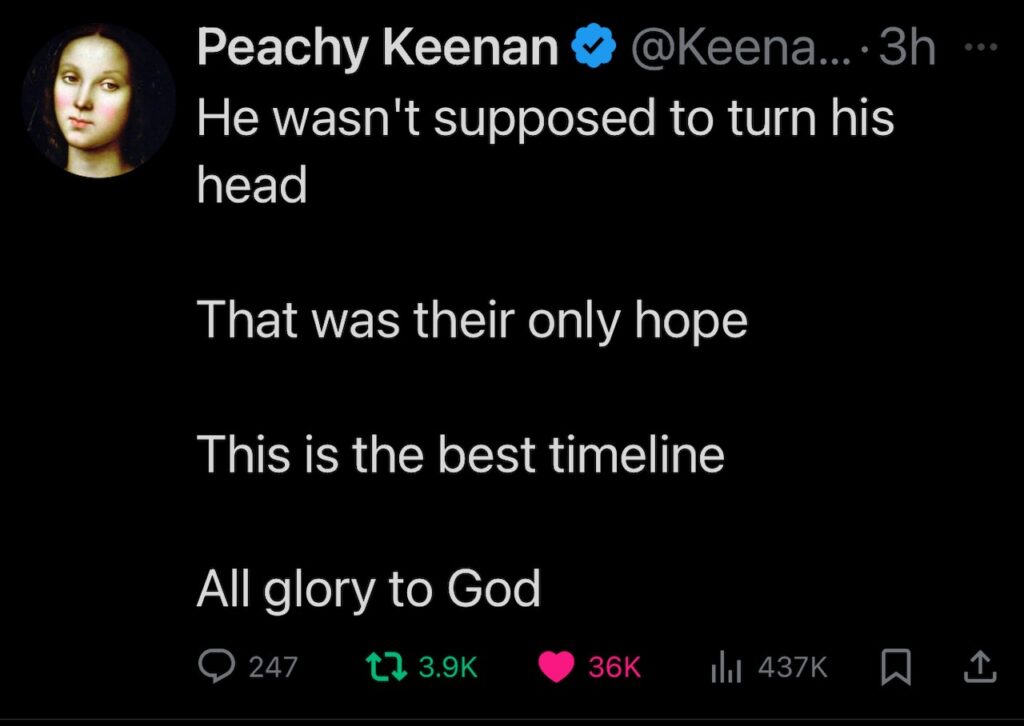Click the line "That was their only hope"
Viewport: 1024px width, 726px height.
[x=472, y=322]
